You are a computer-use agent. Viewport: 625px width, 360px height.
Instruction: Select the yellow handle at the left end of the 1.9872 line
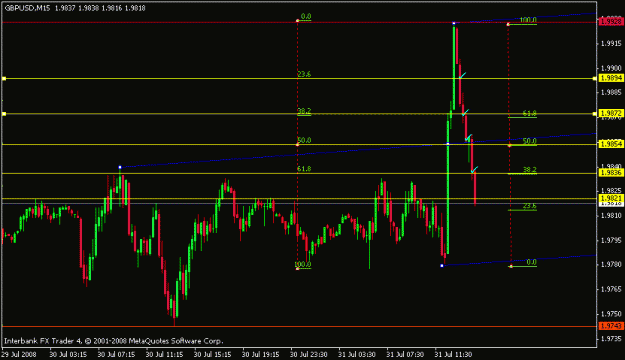click(x=4, y=114)
